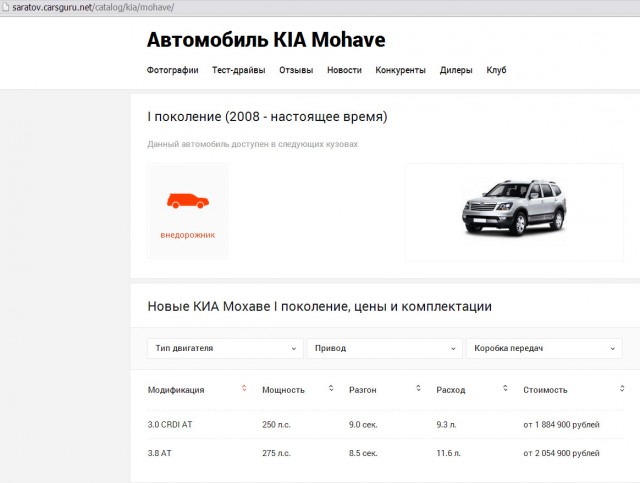This screenshot has height=483, width=640.
Task: Open the 3.0 CRDI AT modification
Action: (170, 425)
